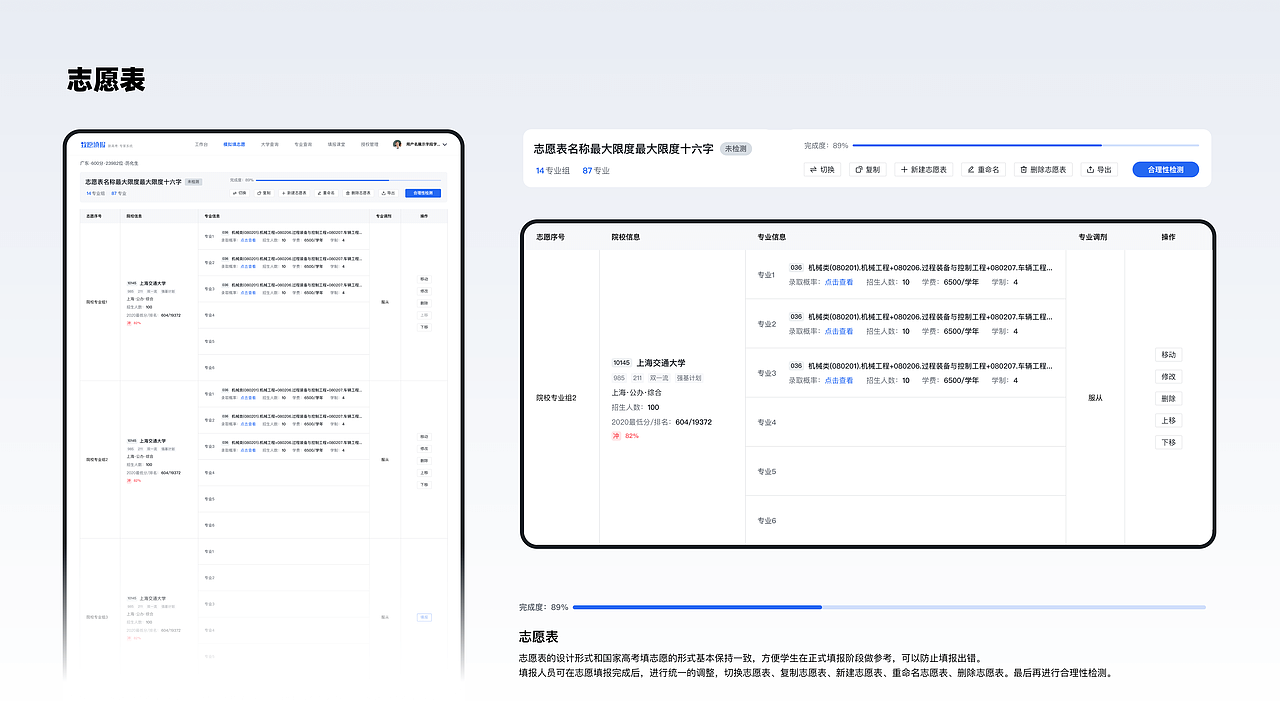The height and width of the screenshot is (720, 1280).
Task: Open 工作台 tab in tablet mockup navigation
Action: [x=201, y=144]
